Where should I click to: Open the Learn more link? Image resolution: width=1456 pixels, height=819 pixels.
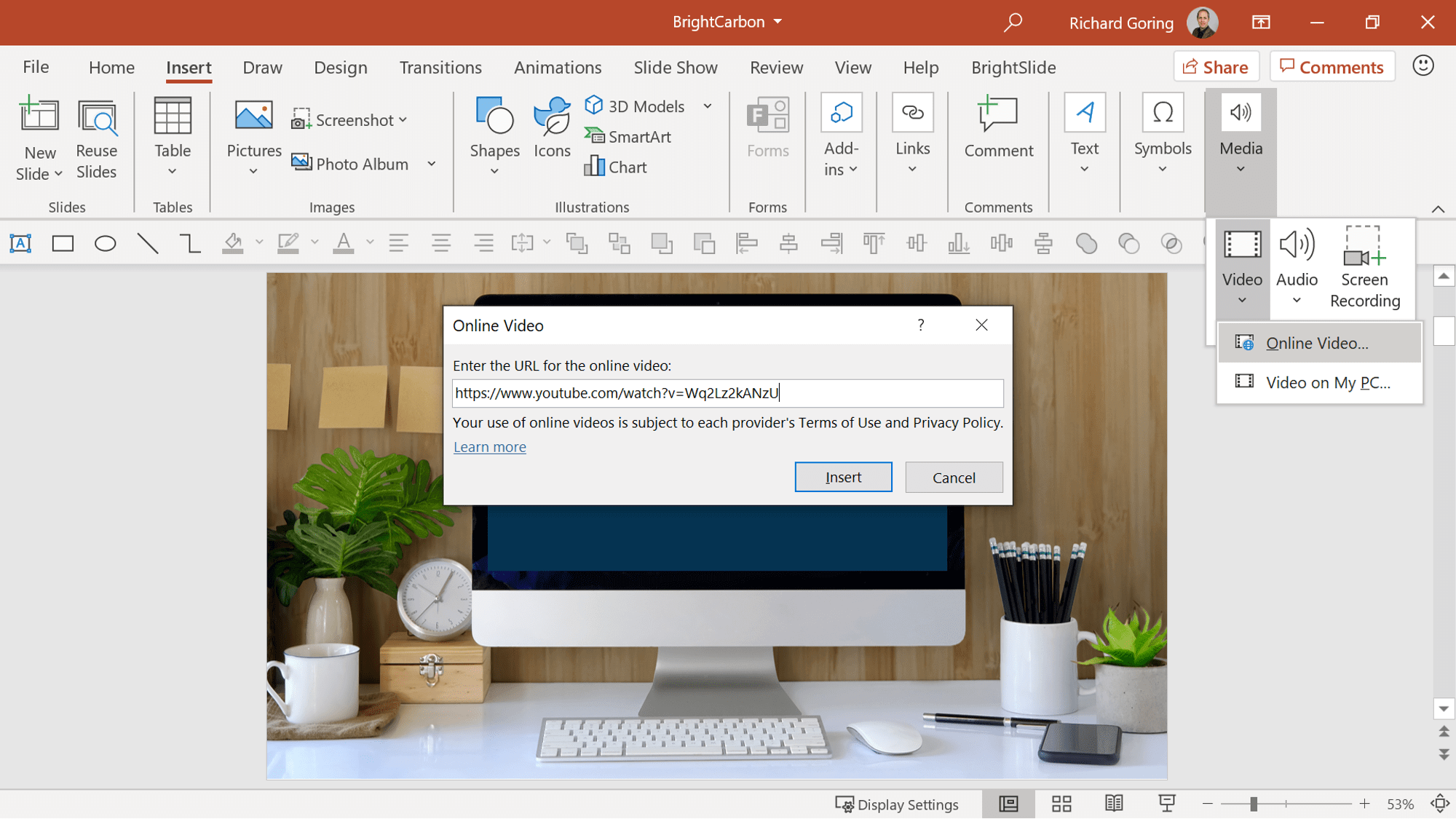[x=489, y=446]
